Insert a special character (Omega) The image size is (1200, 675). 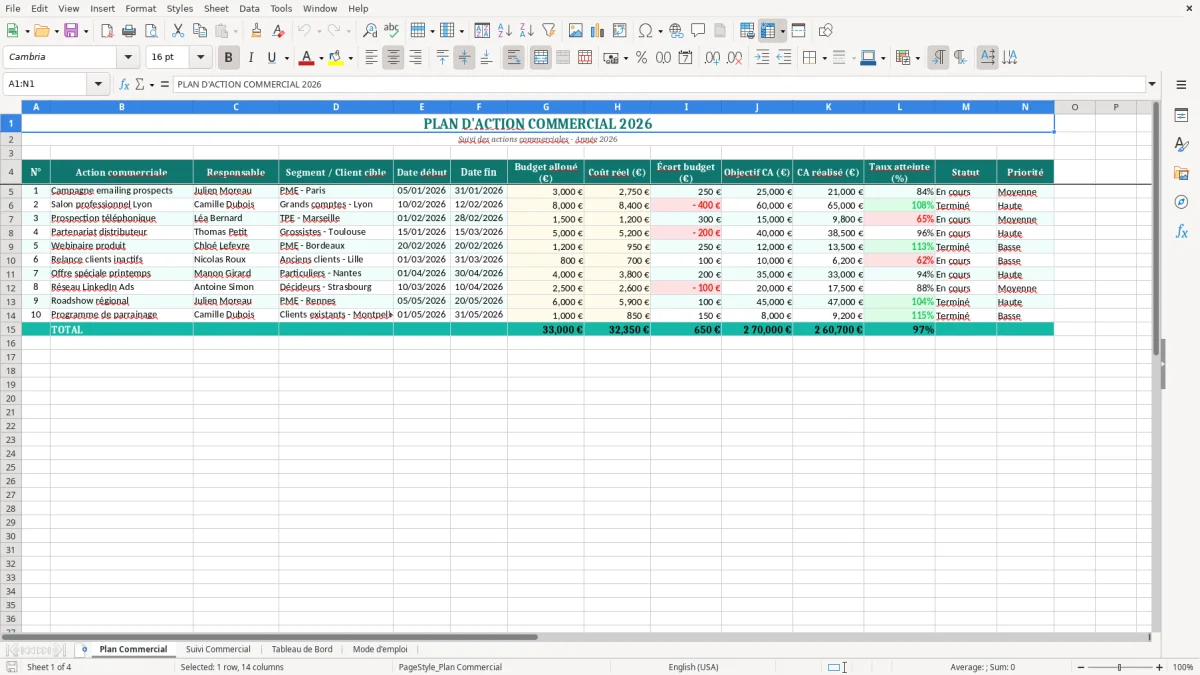coord(645,31)
